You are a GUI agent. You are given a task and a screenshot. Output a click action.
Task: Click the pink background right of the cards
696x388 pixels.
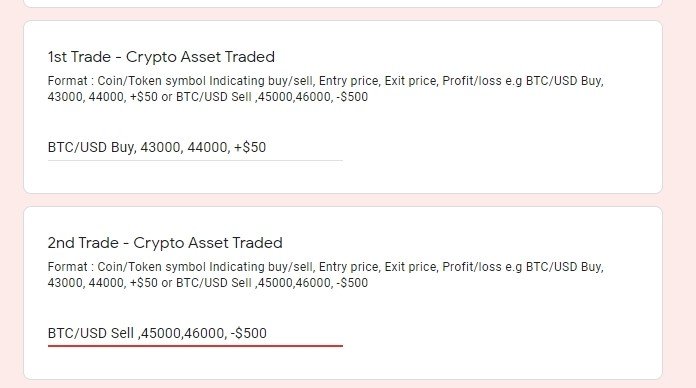(679, 194)
